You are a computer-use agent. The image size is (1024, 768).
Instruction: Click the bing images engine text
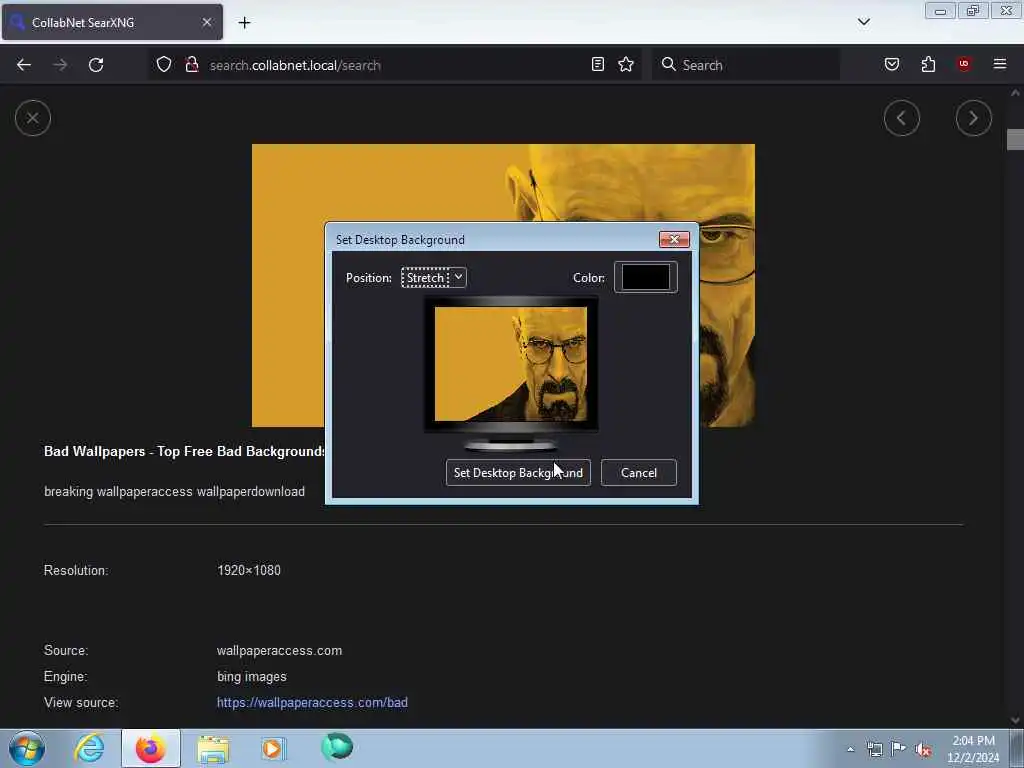coord(251,677)
